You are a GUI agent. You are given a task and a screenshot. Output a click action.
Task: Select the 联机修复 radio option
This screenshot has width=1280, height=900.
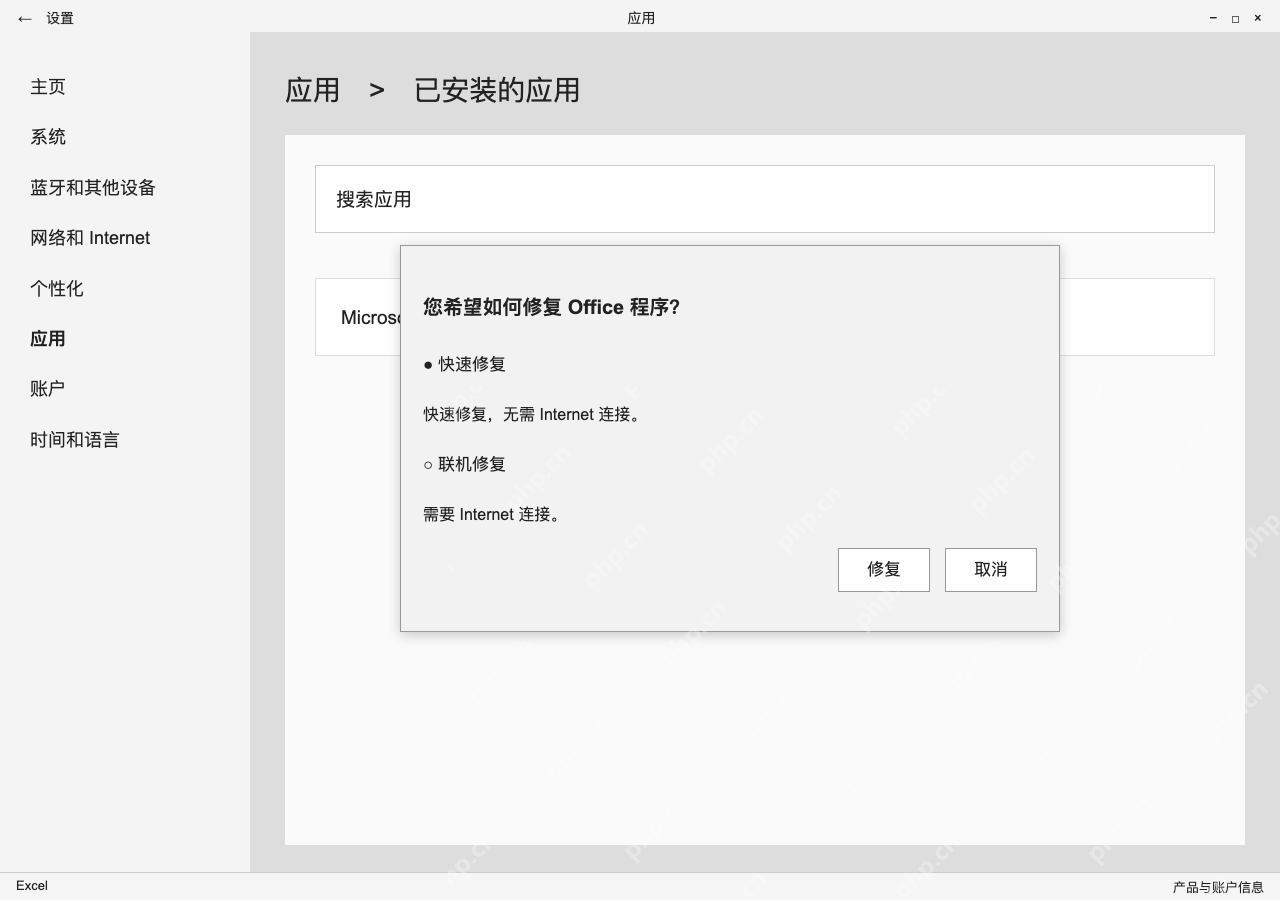pyautogui.click(x=464, y=464)
